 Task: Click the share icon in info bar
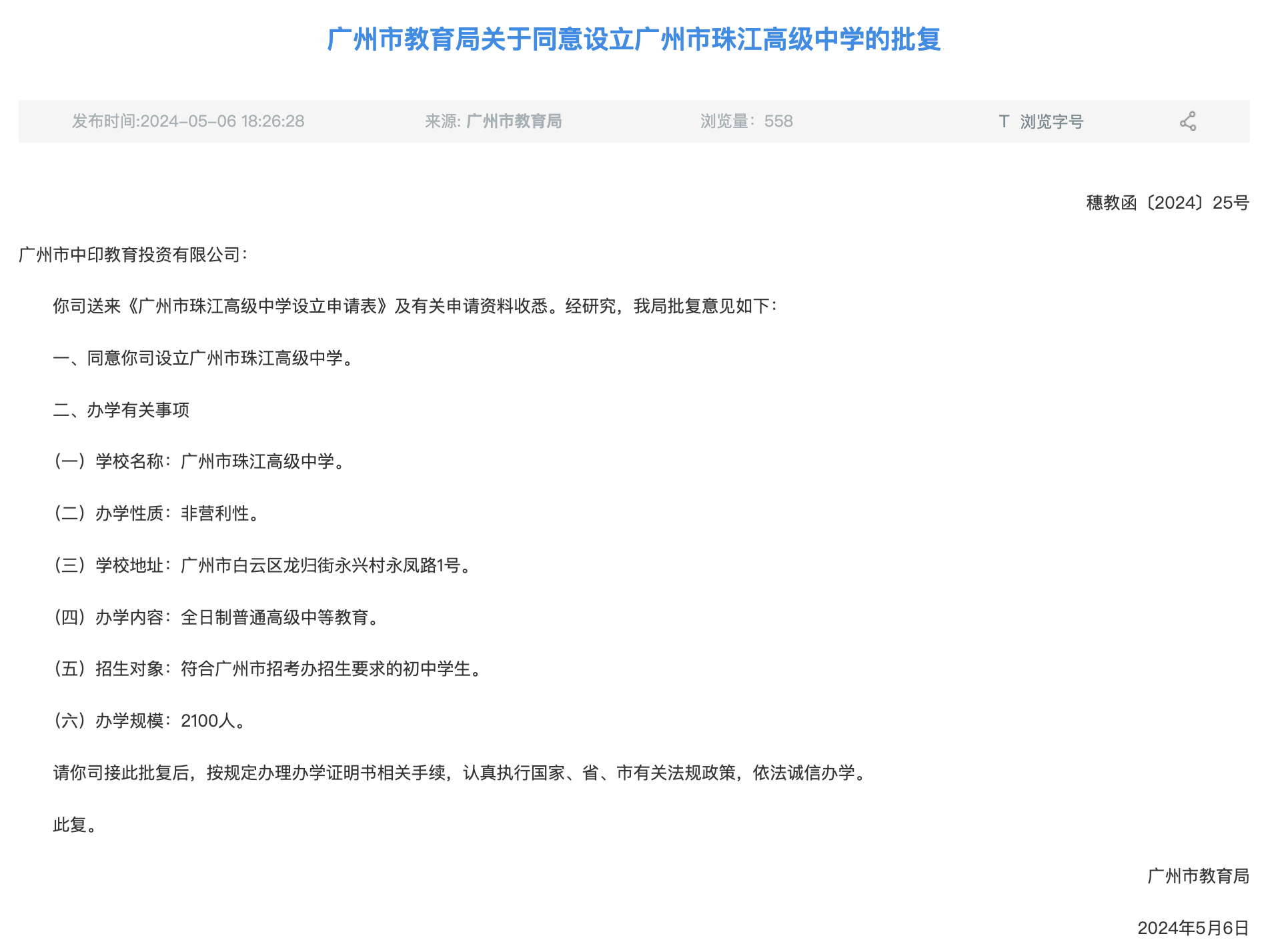(x=1187, y=121)
